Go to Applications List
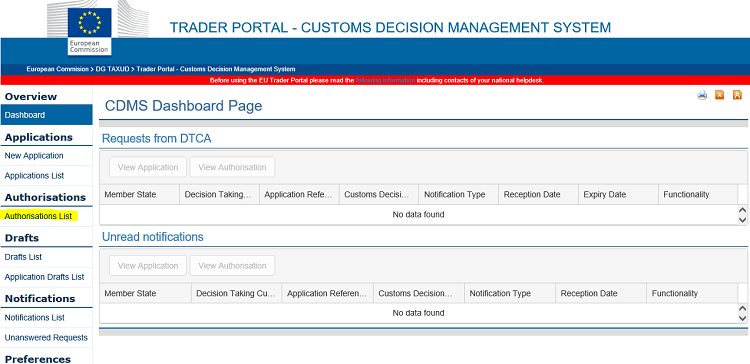 tap(34, 176)
